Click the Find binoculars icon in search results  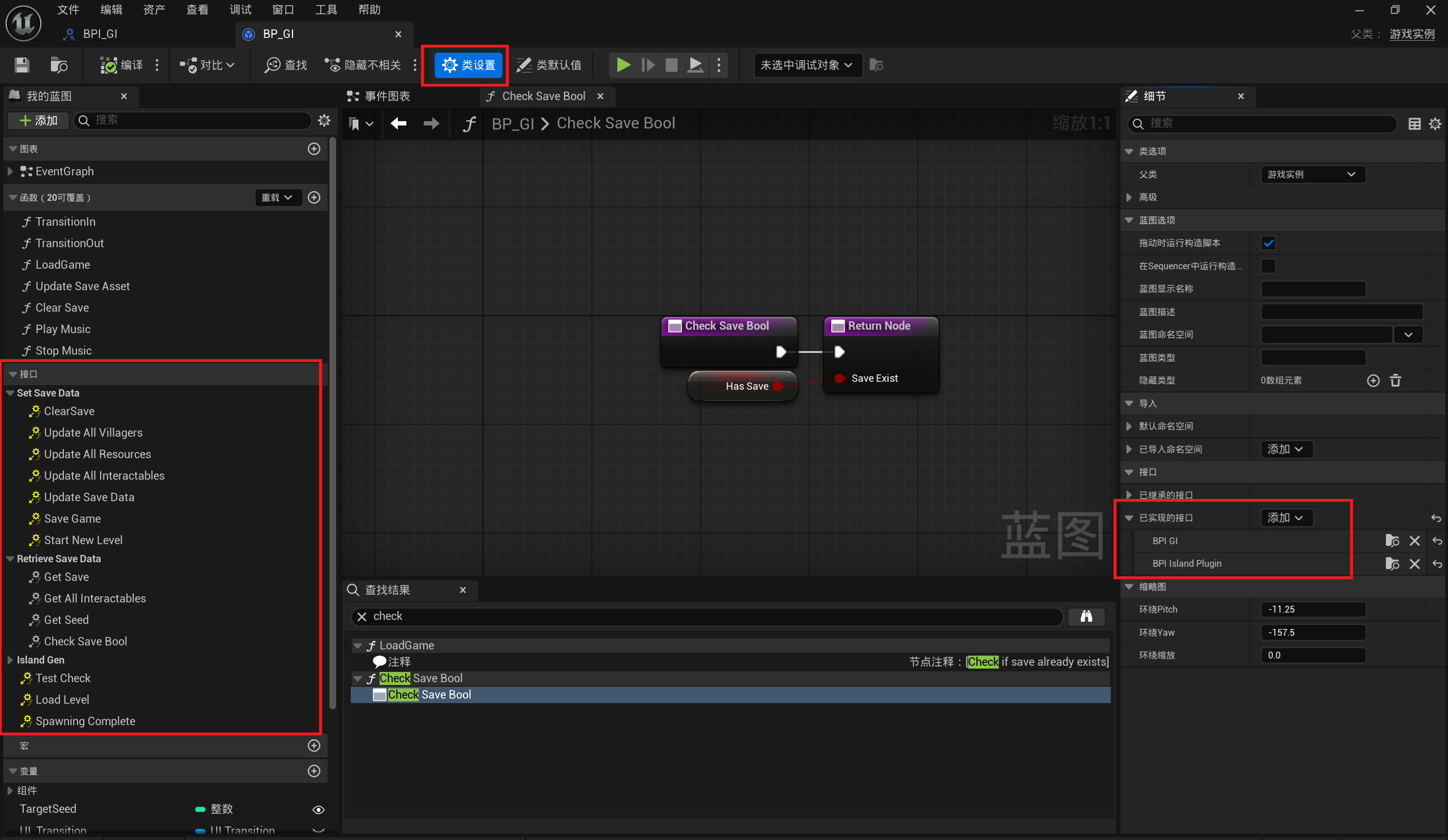point(1085,617)
